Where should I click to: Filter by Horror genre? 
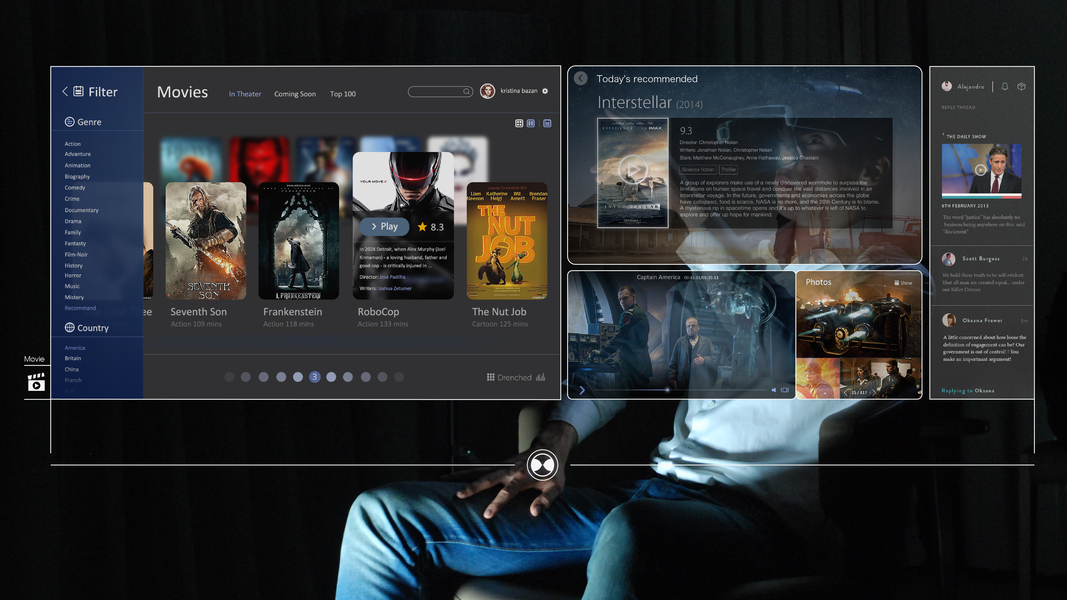pos(73,276)
